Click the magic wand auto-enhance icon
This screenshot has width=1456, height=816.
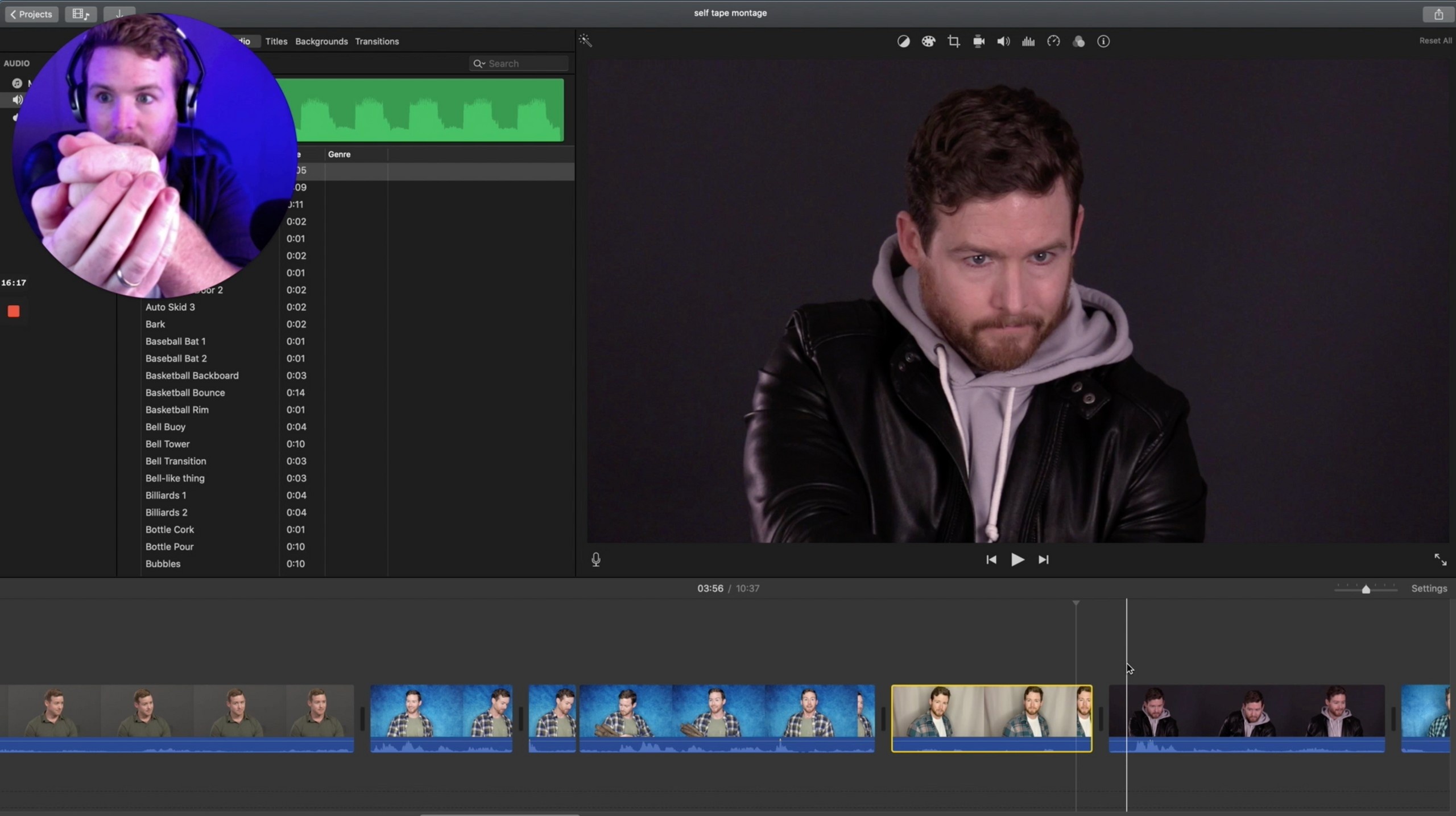pyautogui.click(x=585, y=40)
